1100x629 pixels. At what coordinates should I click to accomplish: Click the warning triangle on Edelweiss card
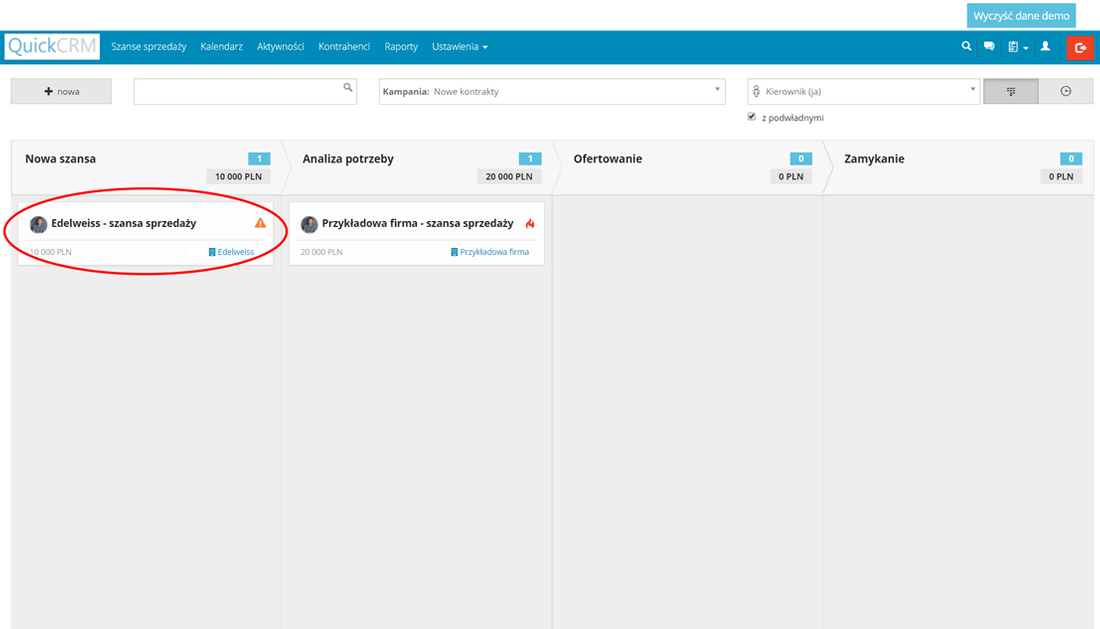[x=260, y=224]
